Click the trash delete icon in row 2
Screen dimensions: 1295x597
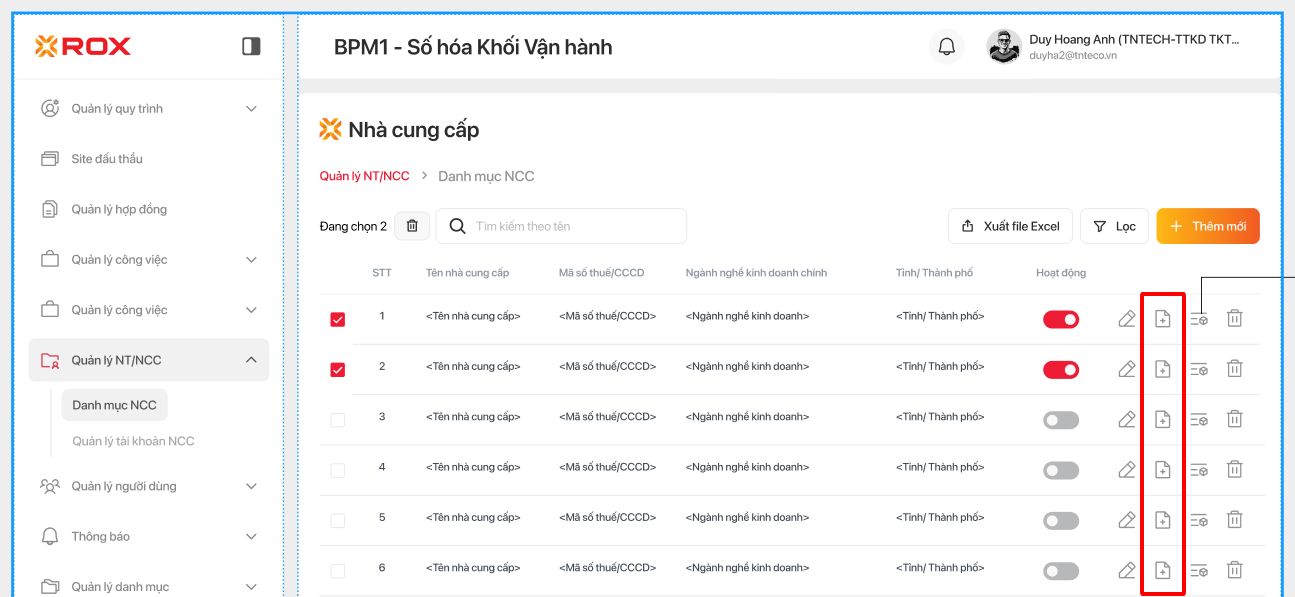(1235, 369)
